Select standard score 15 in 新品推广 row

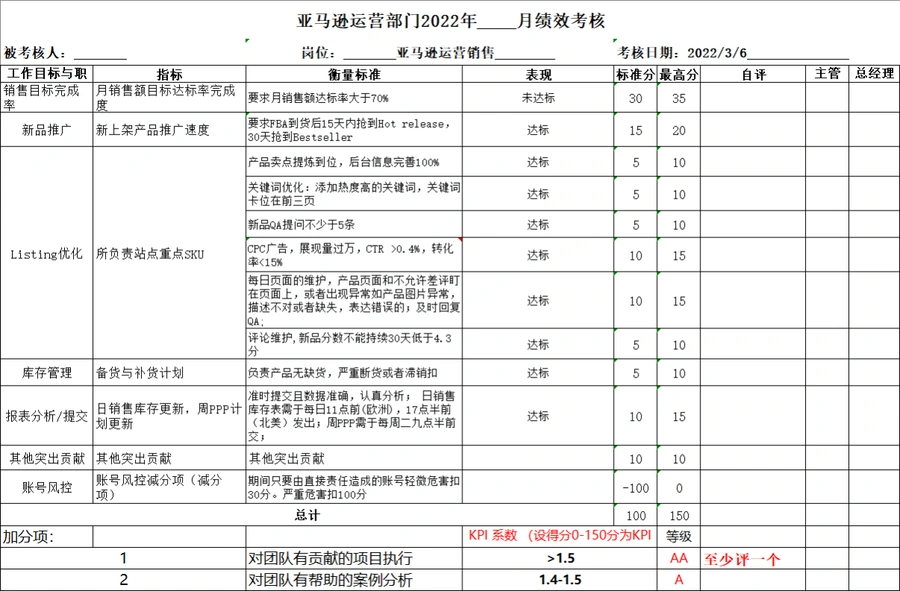click(635, 130)
